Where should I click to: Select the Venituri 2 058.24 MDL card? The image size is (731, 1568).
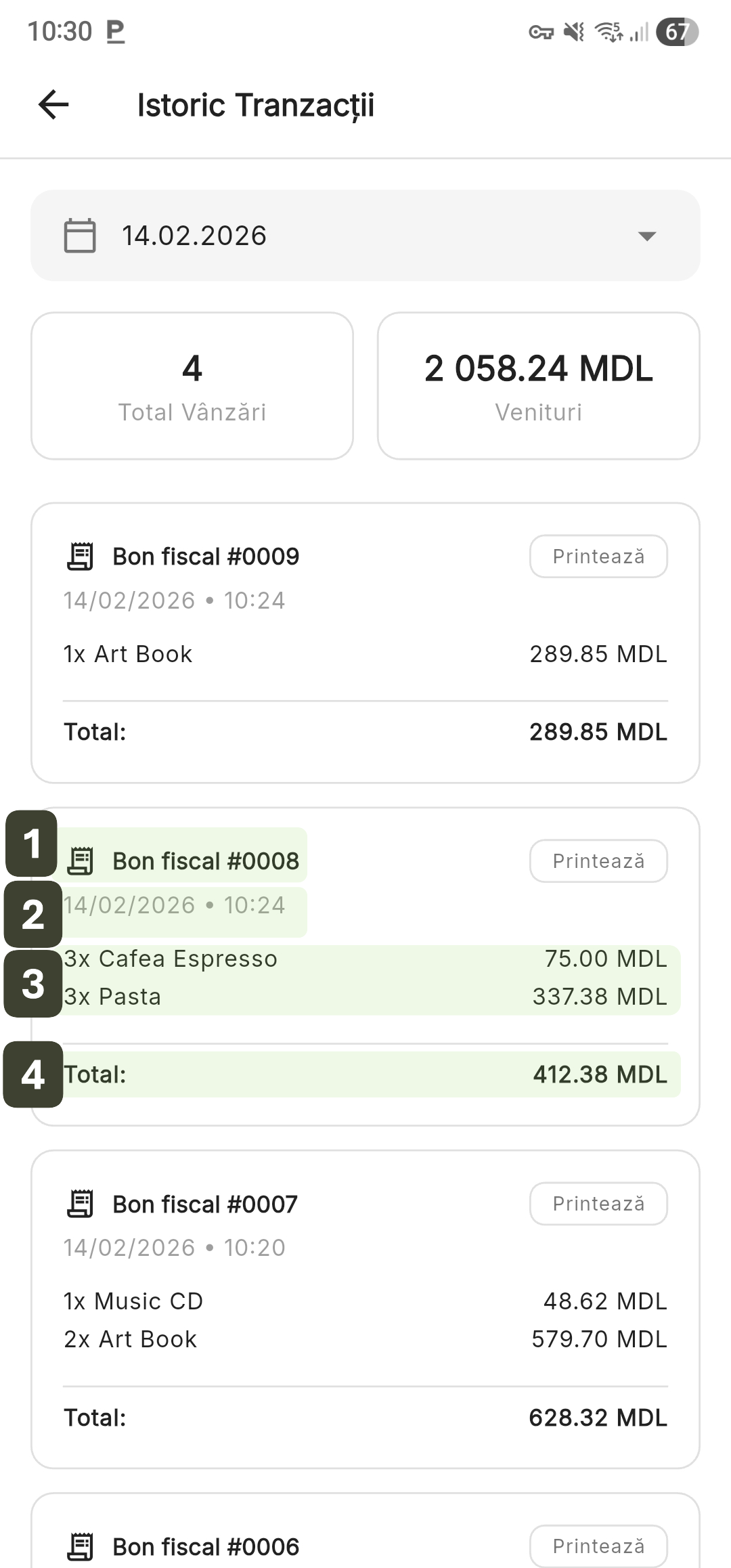[x=538, y=386]
